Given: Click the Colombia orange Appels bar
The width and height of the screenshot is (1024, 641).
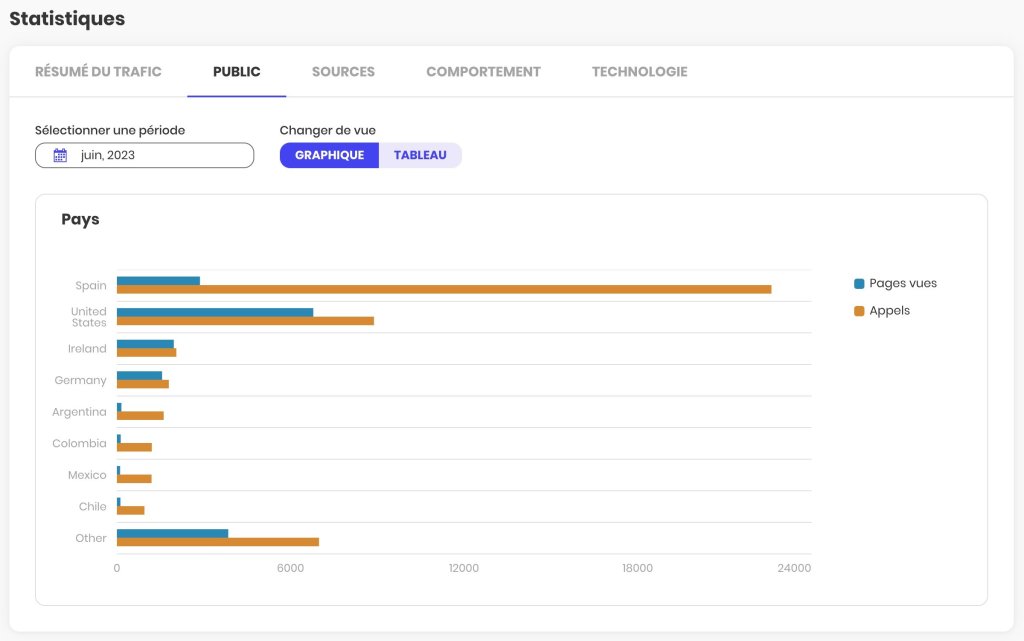Looking at the screenshot, I should tap(135, 447).
